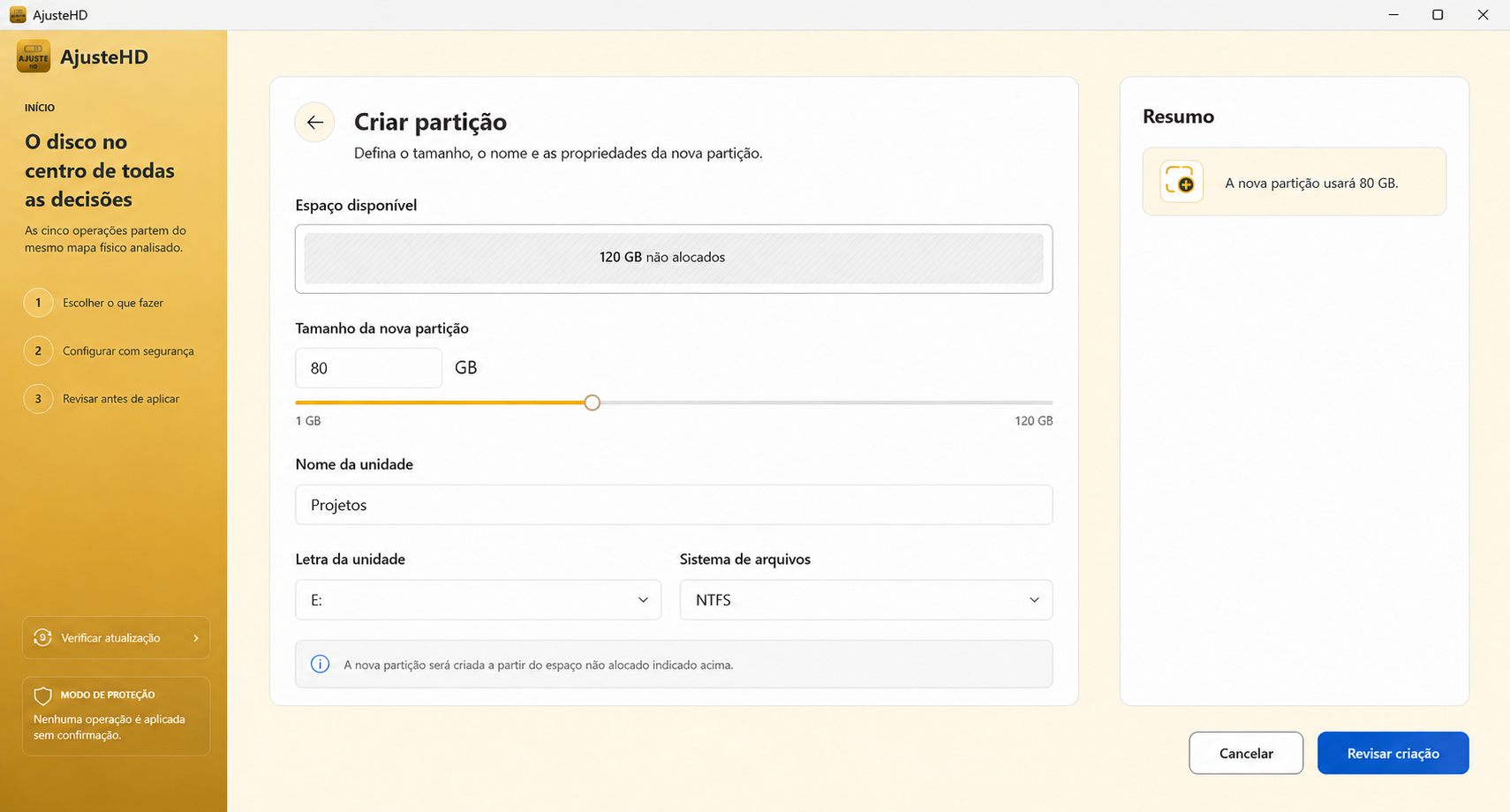Open Verificar atualização
The height and width of the screenshot is (812, 1510).
tap(116, 637)
